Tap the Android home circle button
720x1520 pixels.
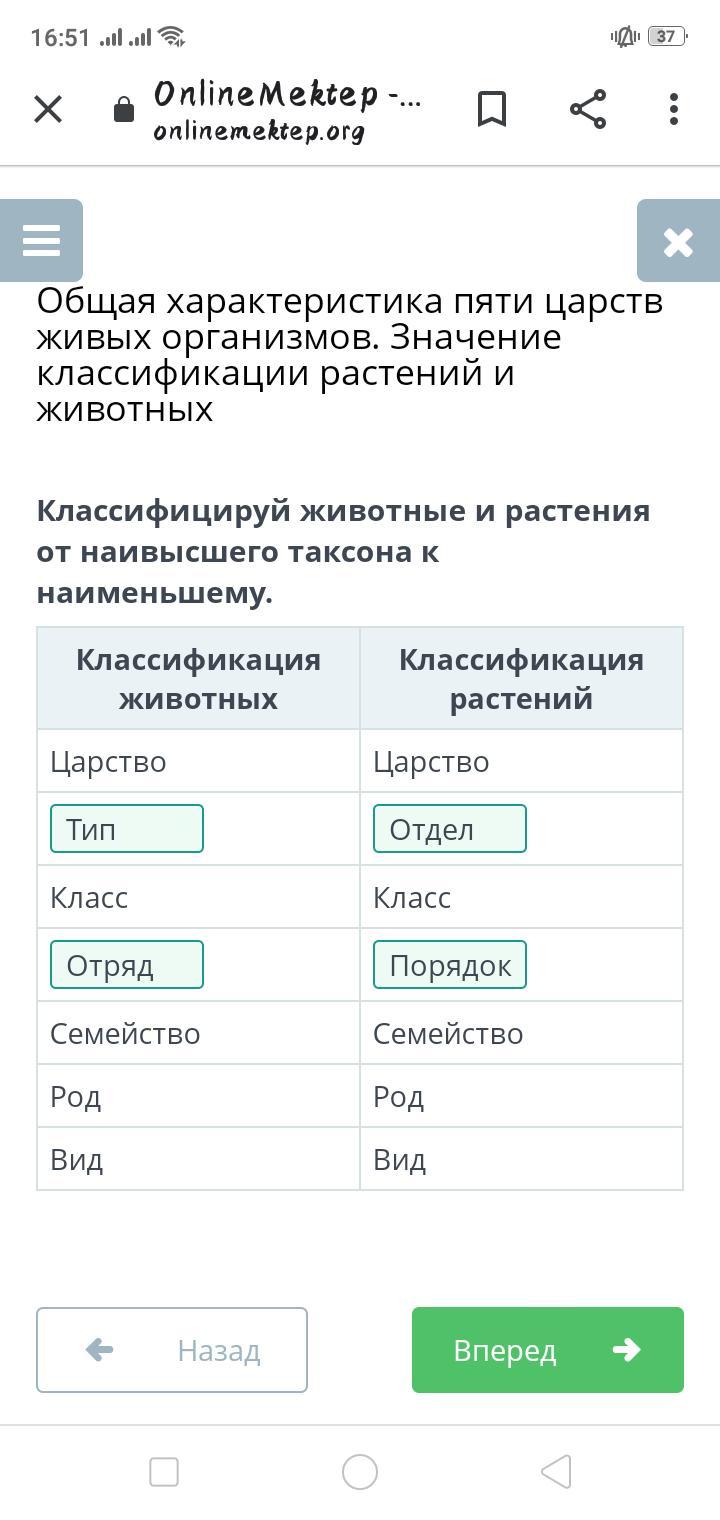[360, 1472]
